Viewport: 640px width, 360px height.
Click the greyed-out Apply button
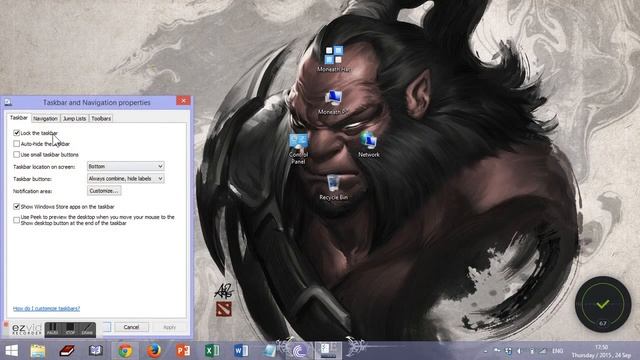pyautogui.click(x=169, y=327)
